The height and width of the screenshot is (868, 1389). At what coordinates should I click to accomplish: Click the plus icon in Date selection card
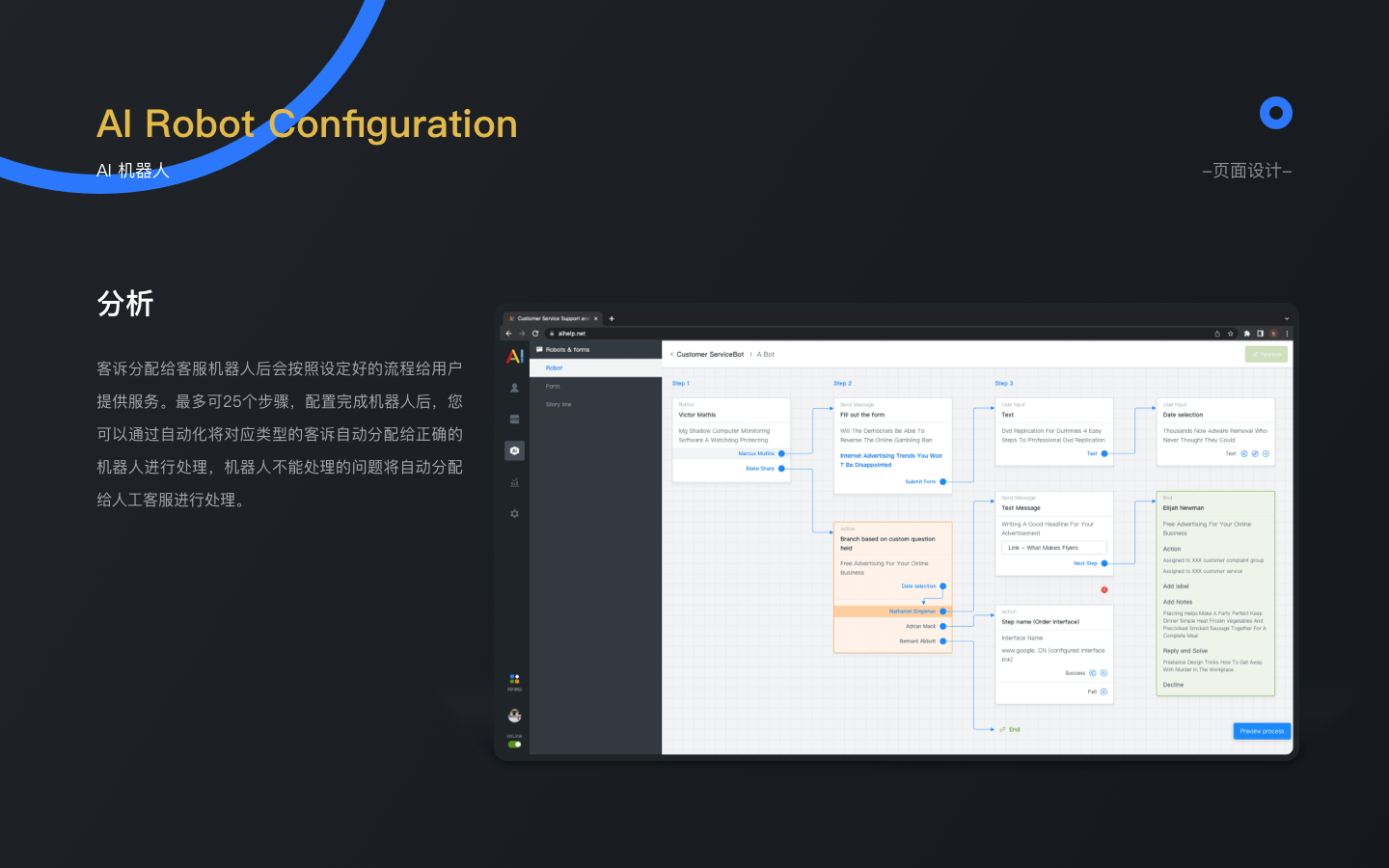pyautogui.click(x=1266, y=453)
